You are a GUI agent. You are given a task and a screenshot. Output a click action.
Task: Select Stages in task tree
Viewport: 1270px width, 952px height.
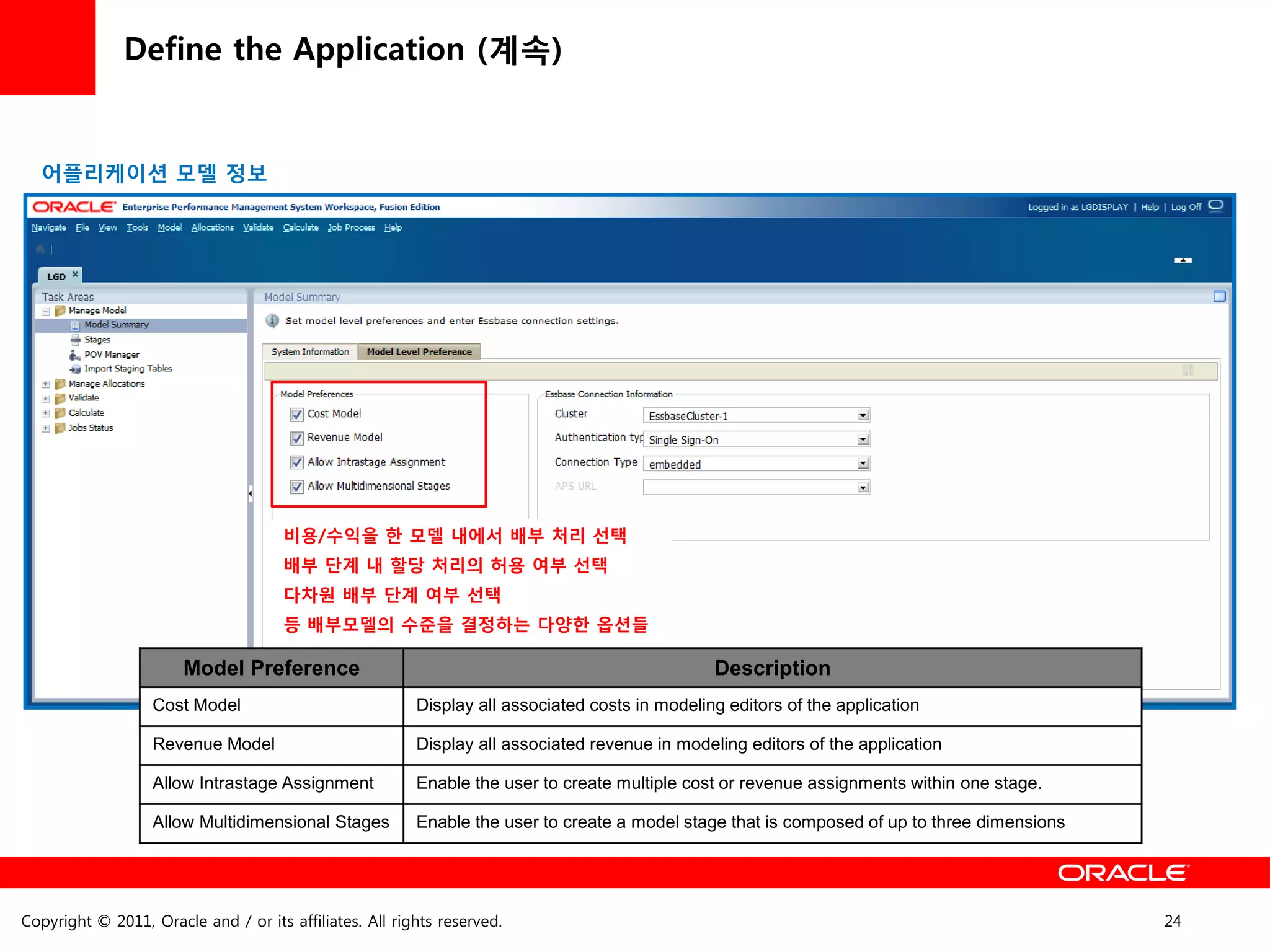click(97, 340)
